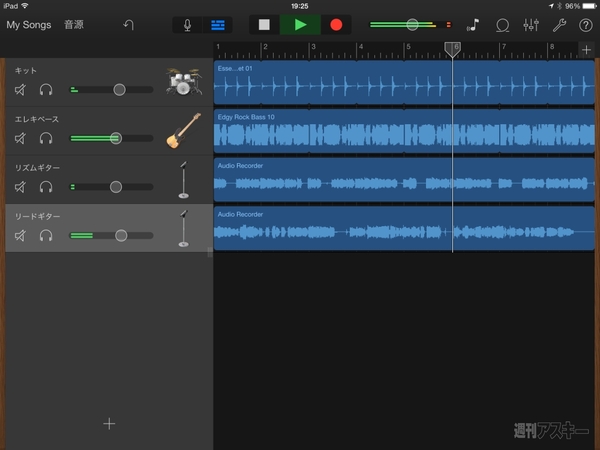Open the 音源 instrument browser
Image resolution: width=600 pixels, height=450 pixels.
(74, 24)
